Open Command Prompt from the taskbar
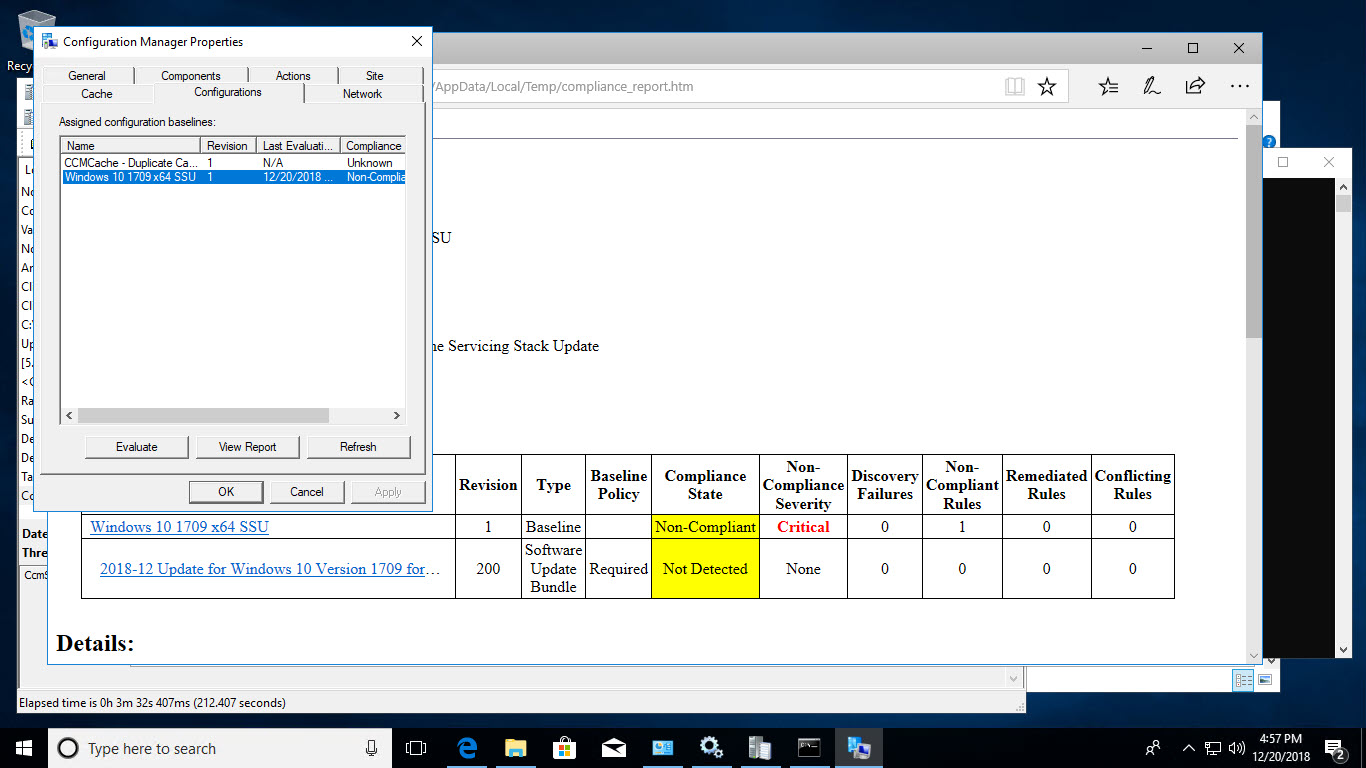This screenshot has width=1366, height=768. coord(809,747)
